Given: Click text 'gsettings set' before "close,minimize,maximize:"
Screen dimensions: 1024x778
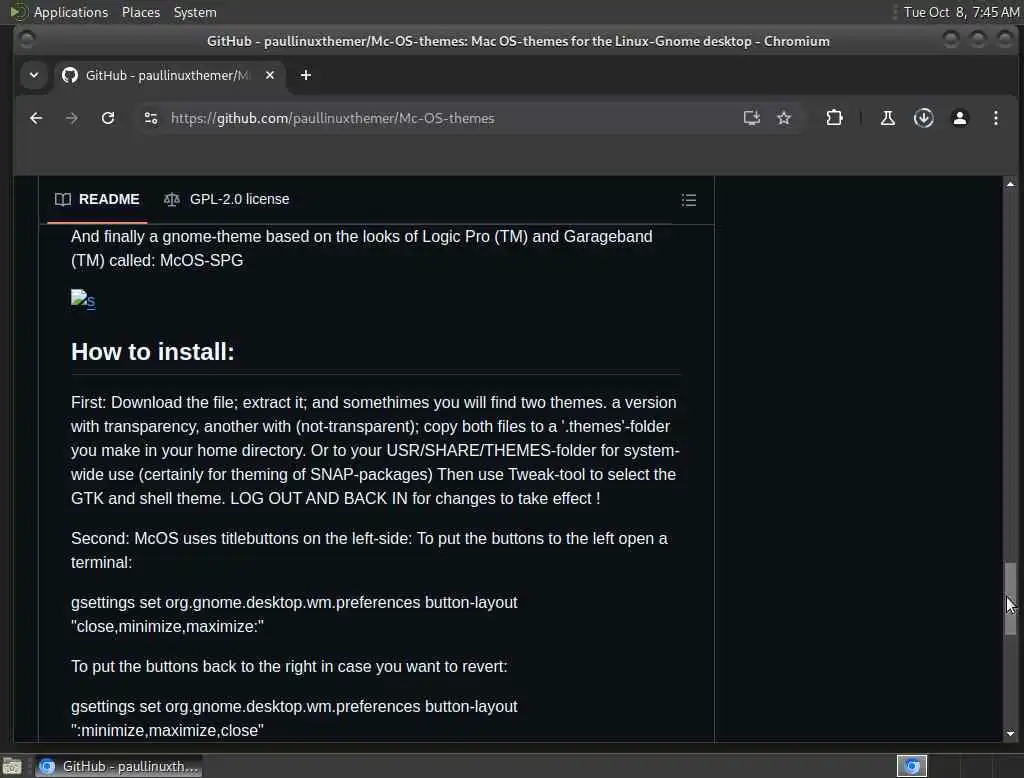Looking at the screenshot, I should (116, 602).
